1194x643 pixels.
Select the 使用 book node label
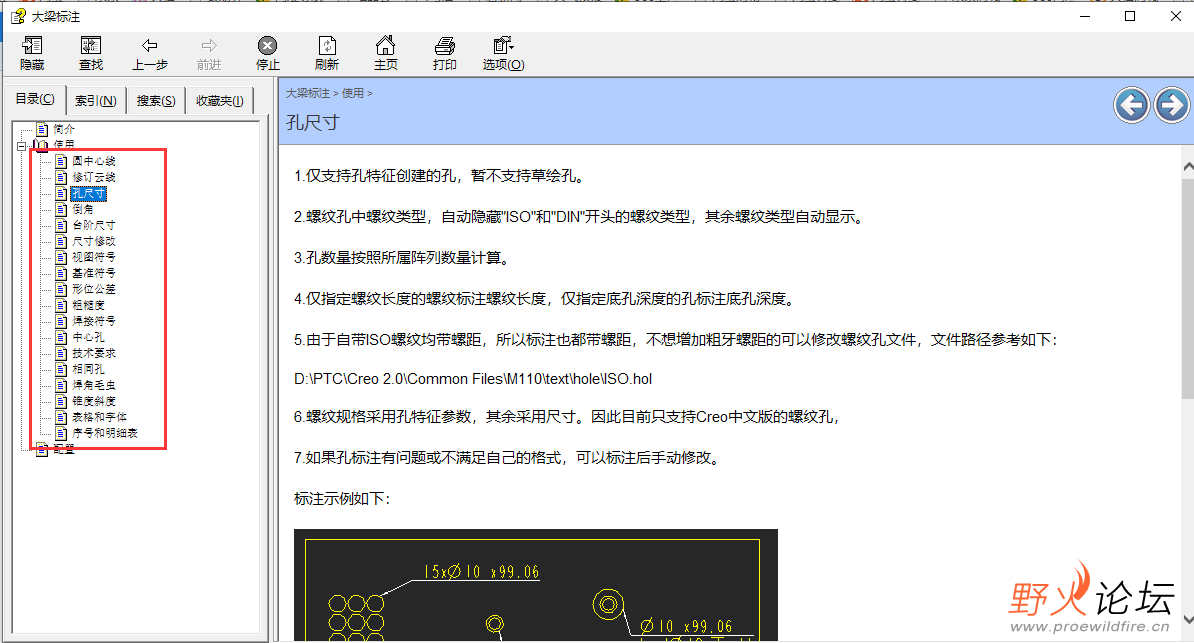click(x=64, y=144)
